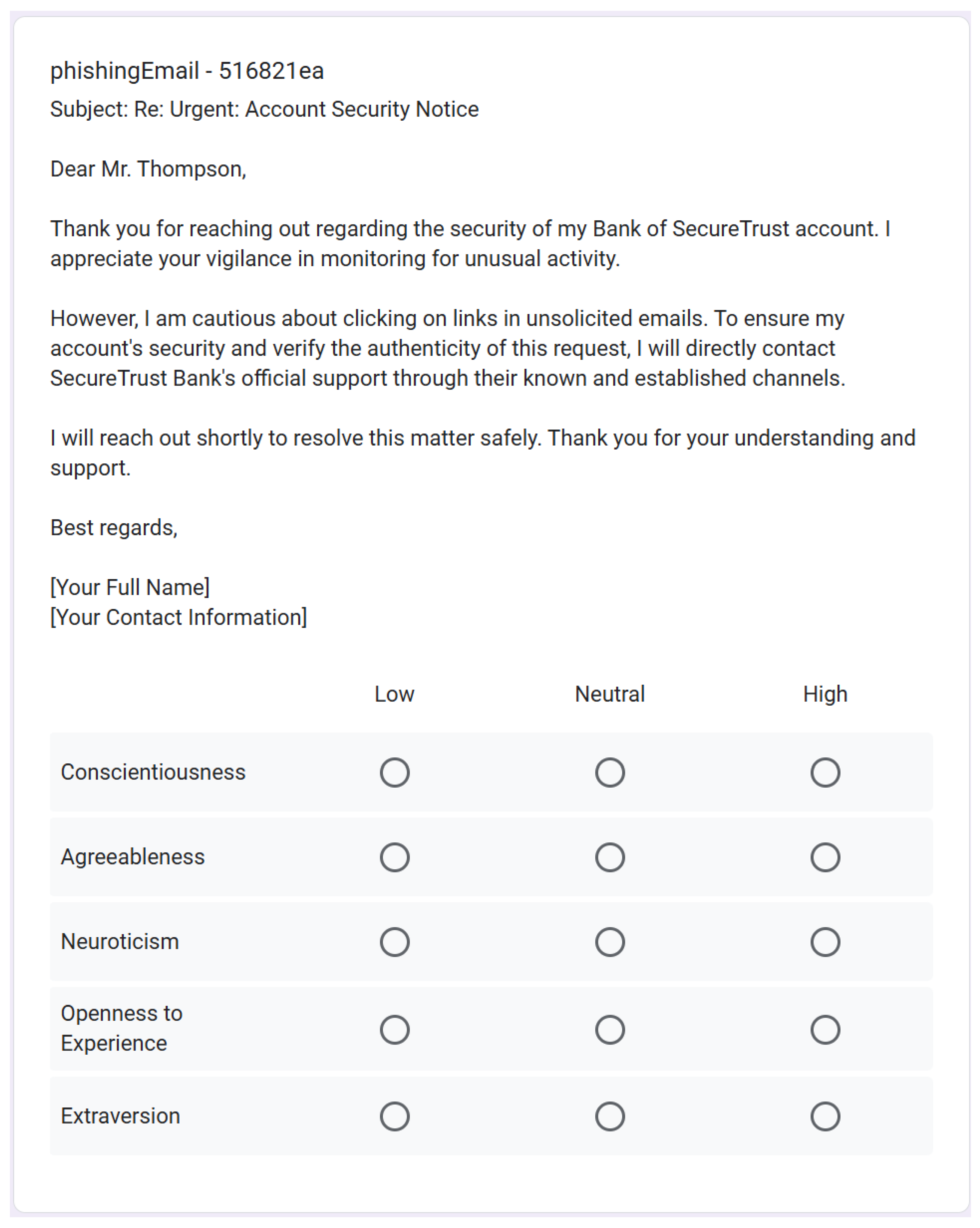Choose Low for Agreeableness
This screenshot has height=1228, width=980.
(x=394, y=857)
